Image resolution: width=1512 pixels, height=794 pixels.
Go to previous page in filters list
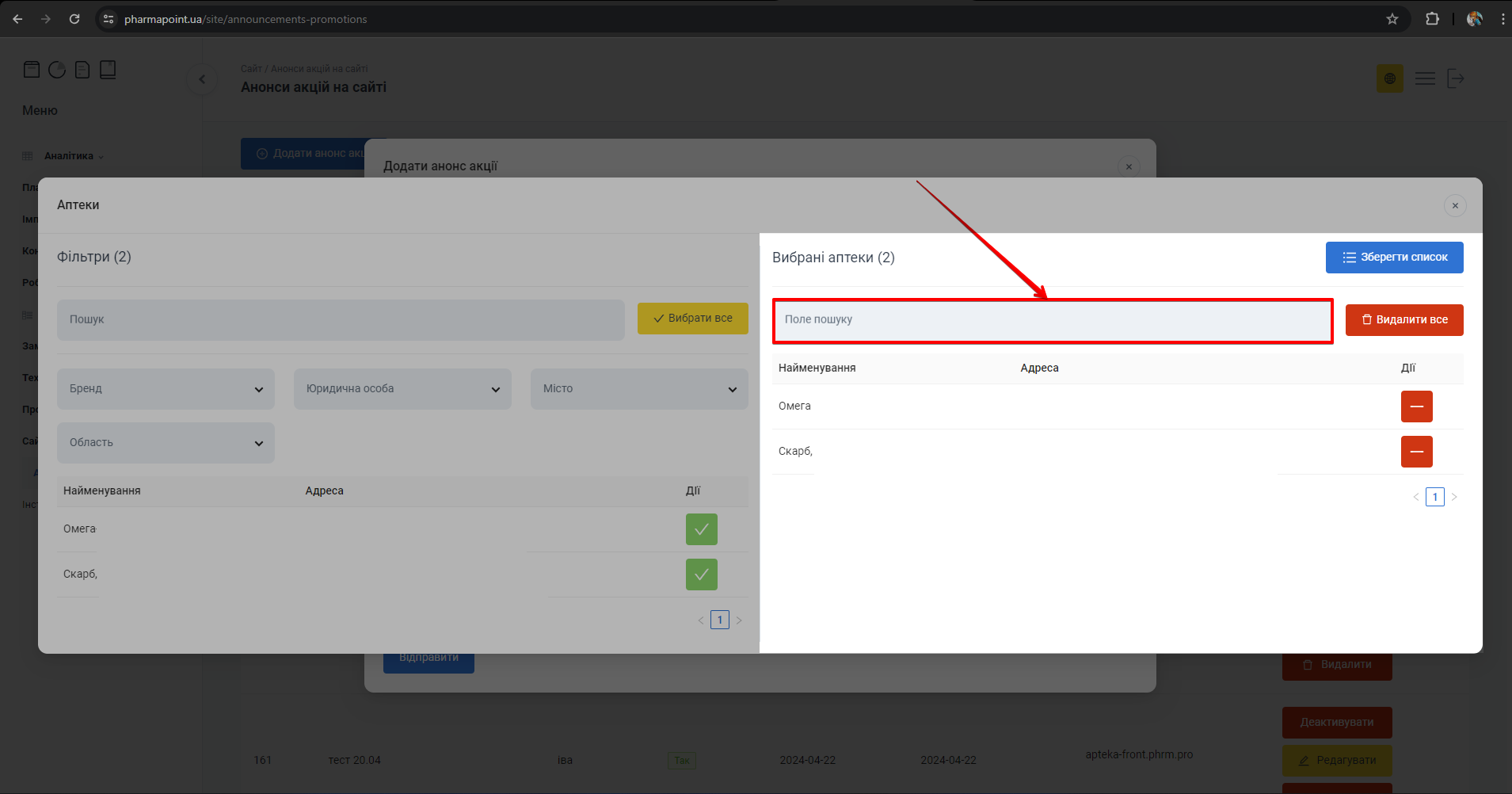tap(700, 620)
